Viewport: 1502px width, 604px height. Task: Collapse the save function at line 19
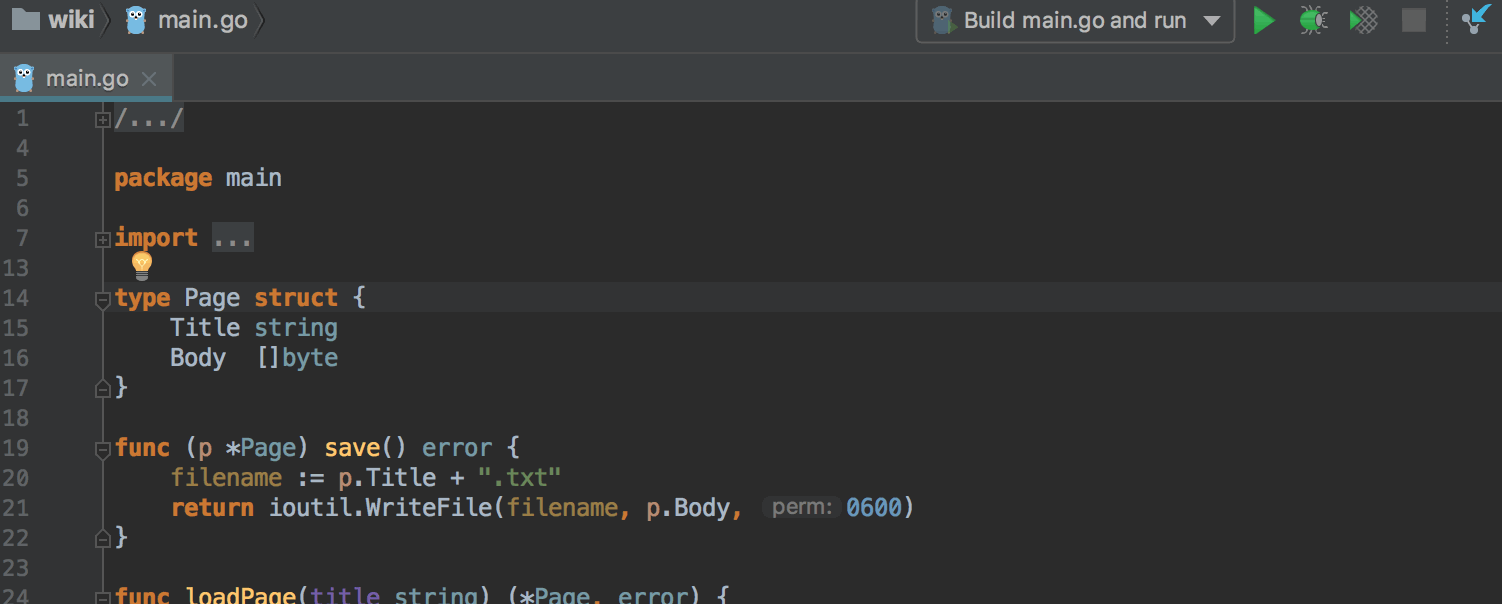102,449
